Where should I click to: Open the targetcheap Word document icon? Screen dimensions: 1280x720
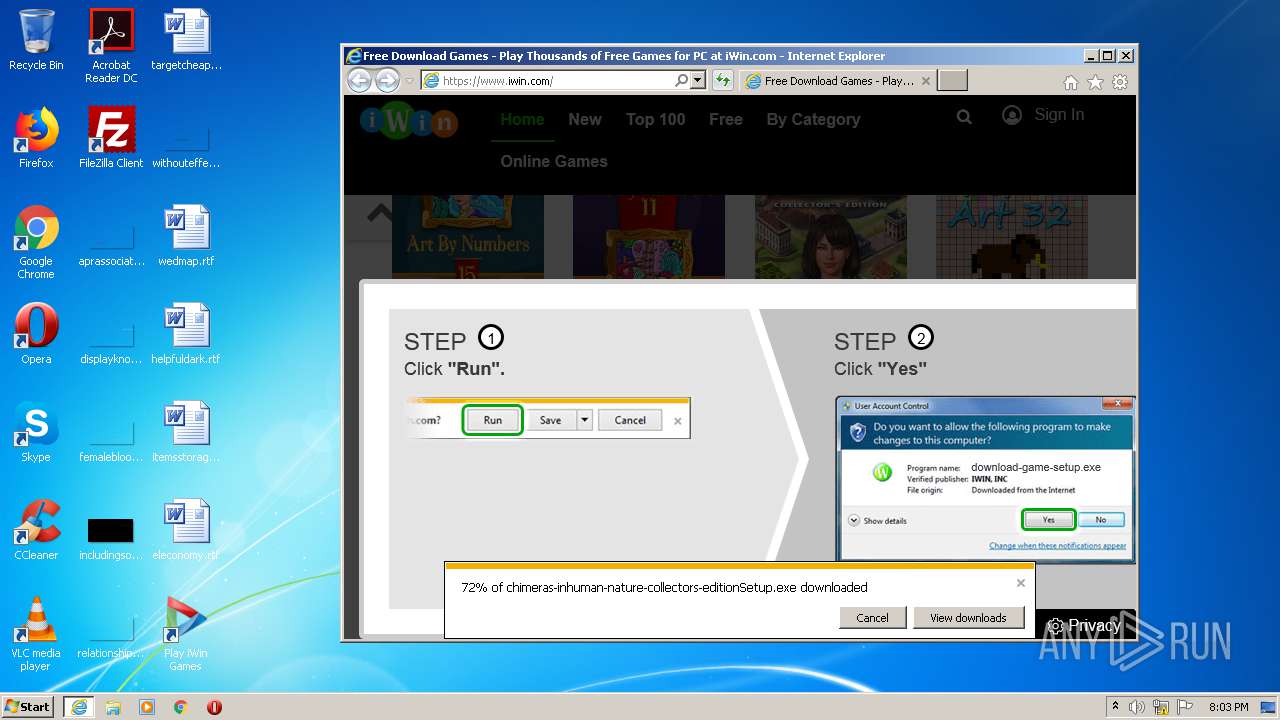(186, 40)
